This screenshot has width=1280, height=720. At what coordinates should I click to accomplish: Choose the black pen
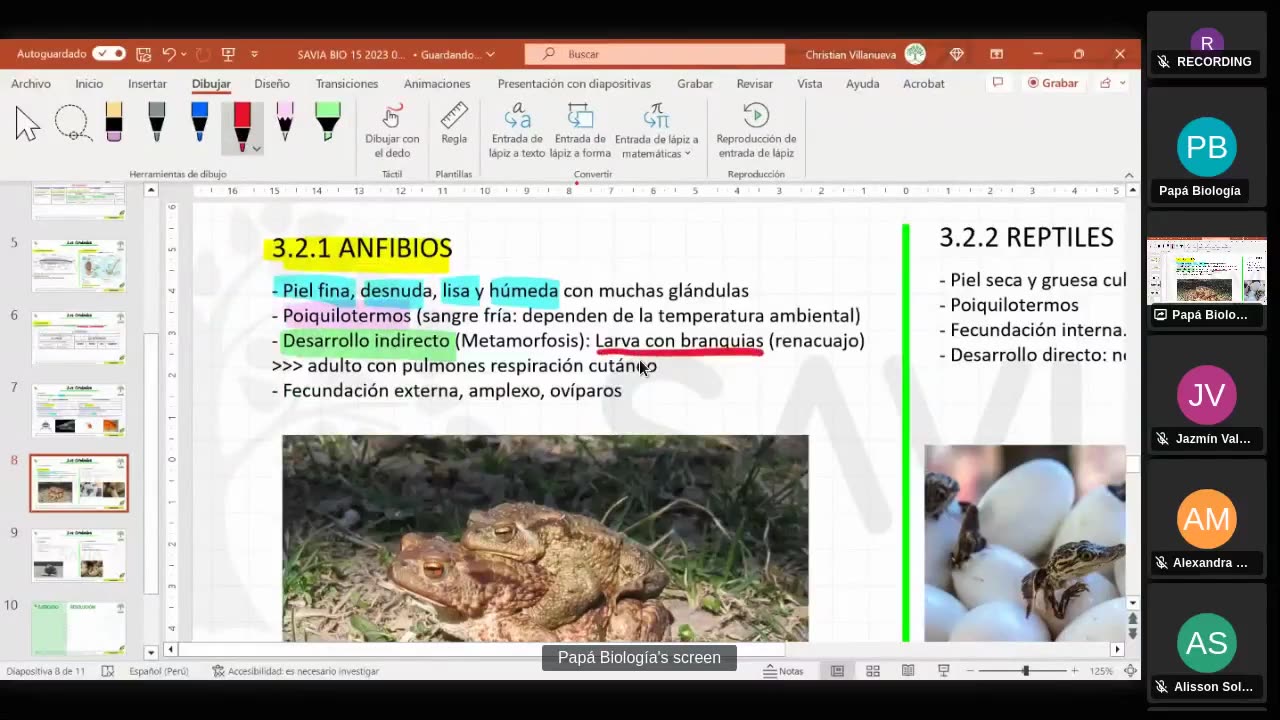[x=157, y=122]
